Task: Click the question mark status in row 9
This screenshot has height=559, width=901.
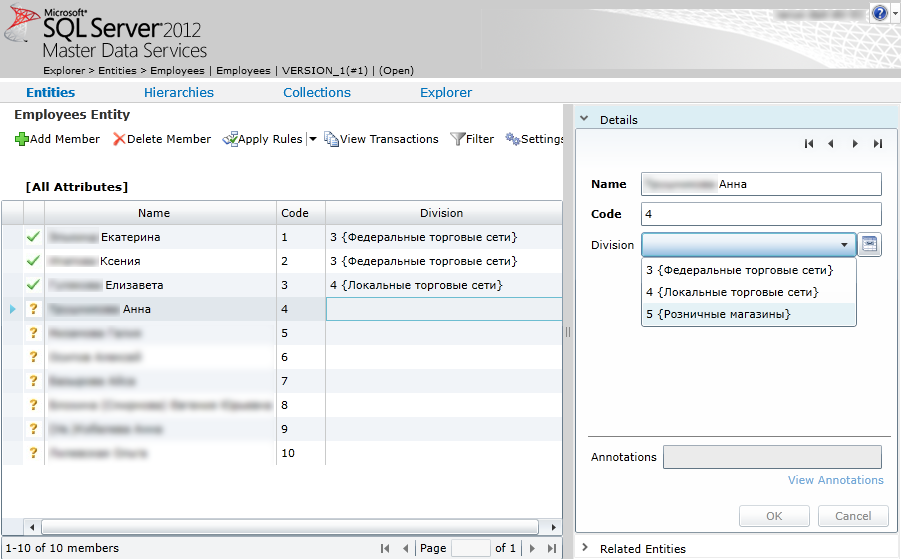Action: 33,429
